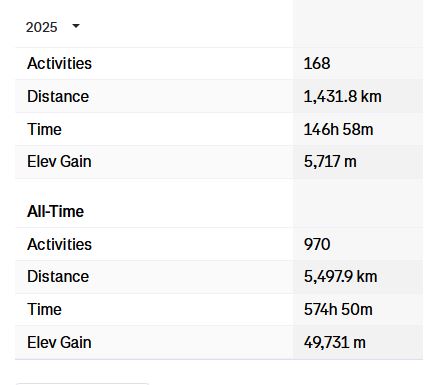Click the All-Time section heading

tap(55, 211)
